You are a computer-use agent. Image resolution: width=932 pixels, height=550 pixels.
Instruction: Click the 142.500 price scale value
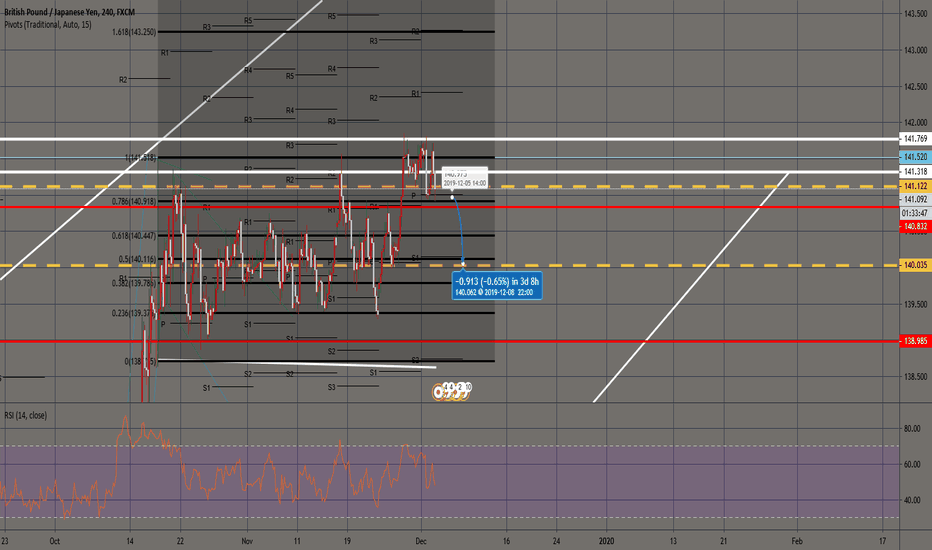coord(915,86)
